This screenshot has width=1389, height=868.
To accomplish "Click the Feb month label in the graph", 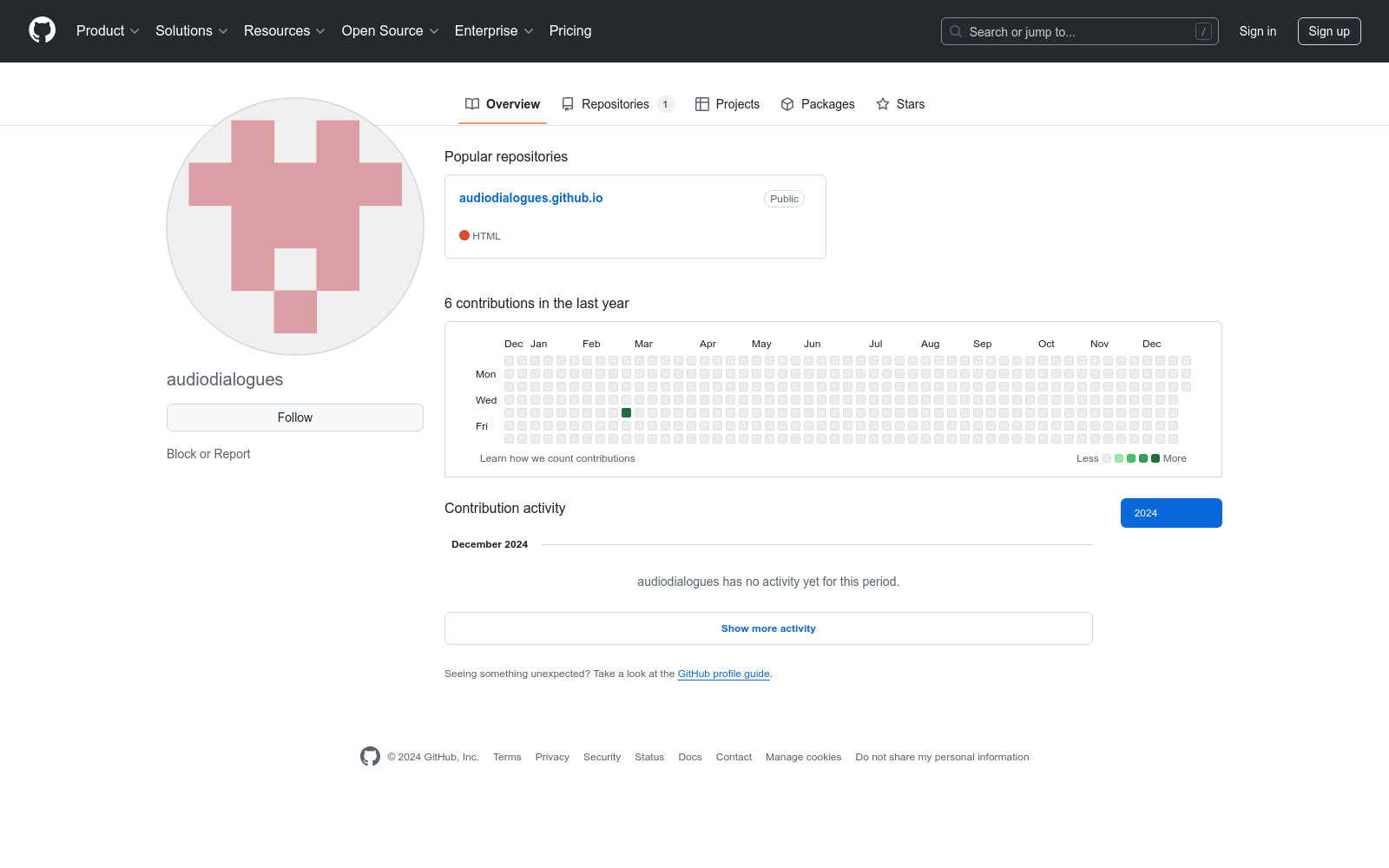I will tap(591, 344).
